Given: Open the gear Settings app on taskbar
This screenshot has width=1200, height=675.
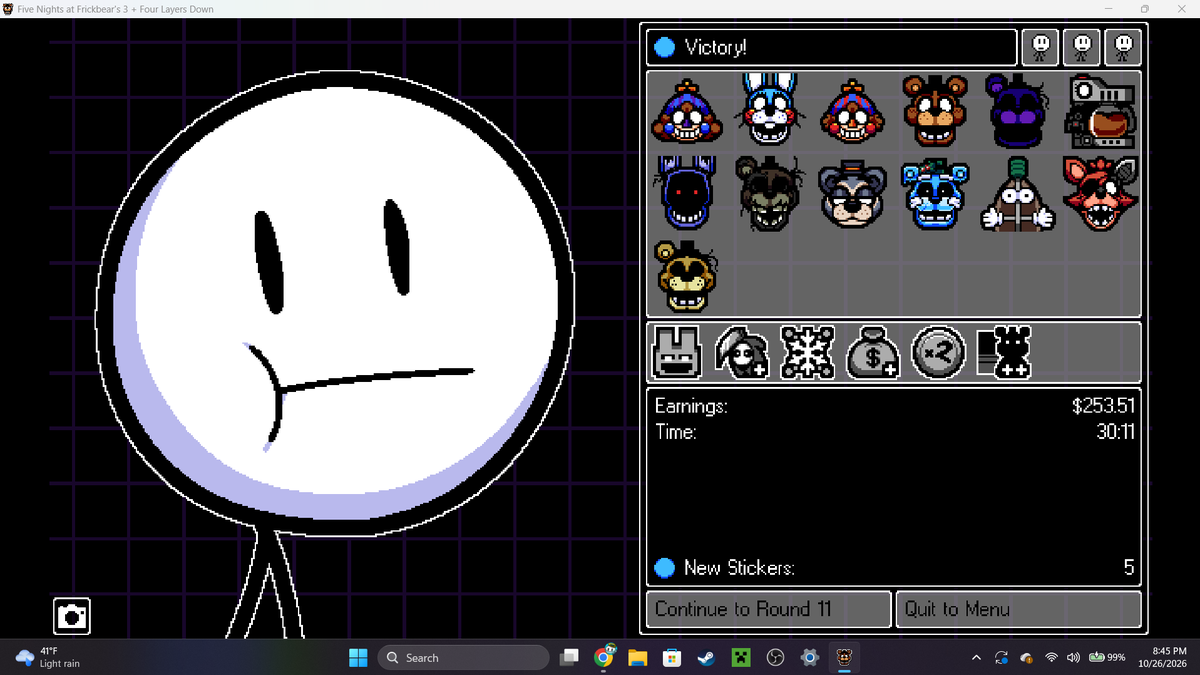Looking at the screenshot, I should tap(810, 657).
